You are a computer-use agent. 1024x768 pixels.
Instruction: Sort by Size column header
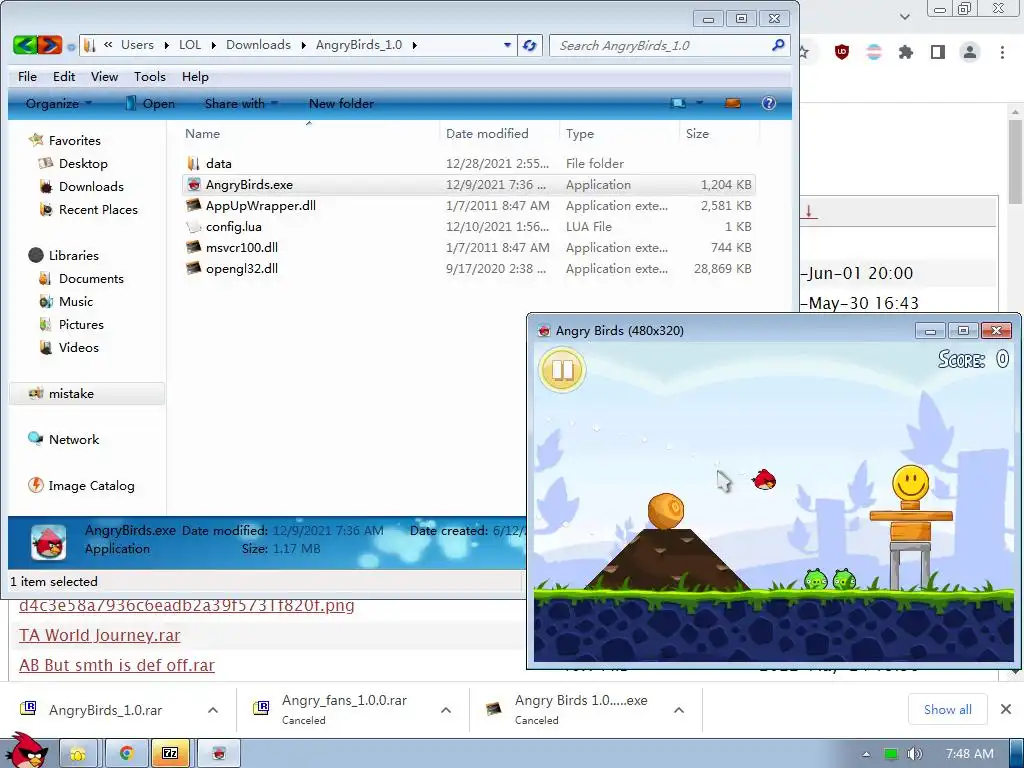tap(697, 134)
